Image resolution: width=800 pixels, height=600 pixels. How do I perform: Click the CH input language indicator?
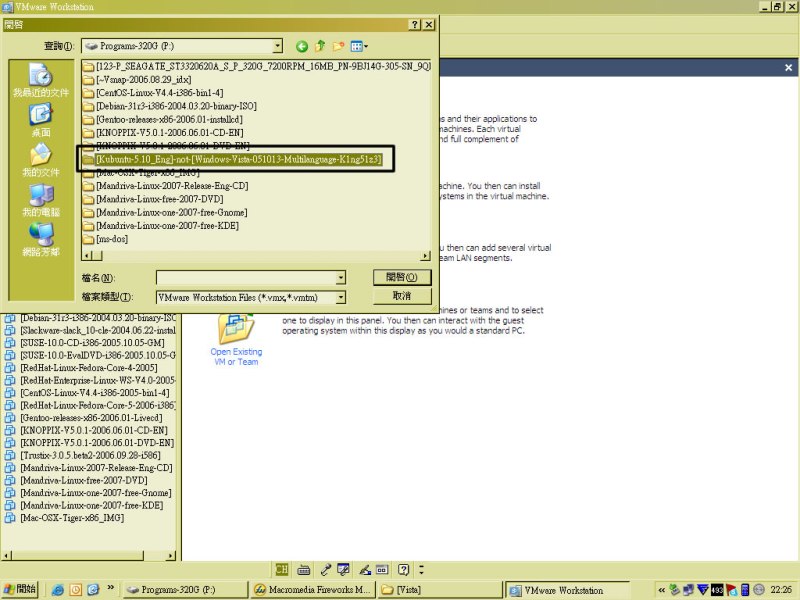coord(282,569)
